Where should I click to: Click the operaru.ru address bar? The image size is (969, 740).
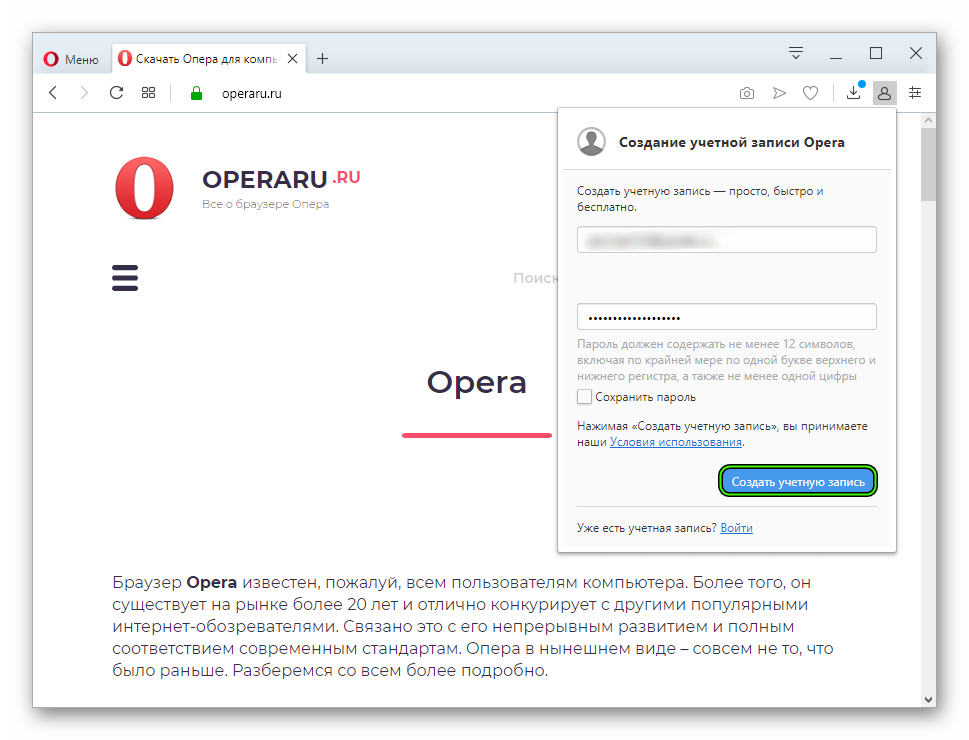click(252, 93)
